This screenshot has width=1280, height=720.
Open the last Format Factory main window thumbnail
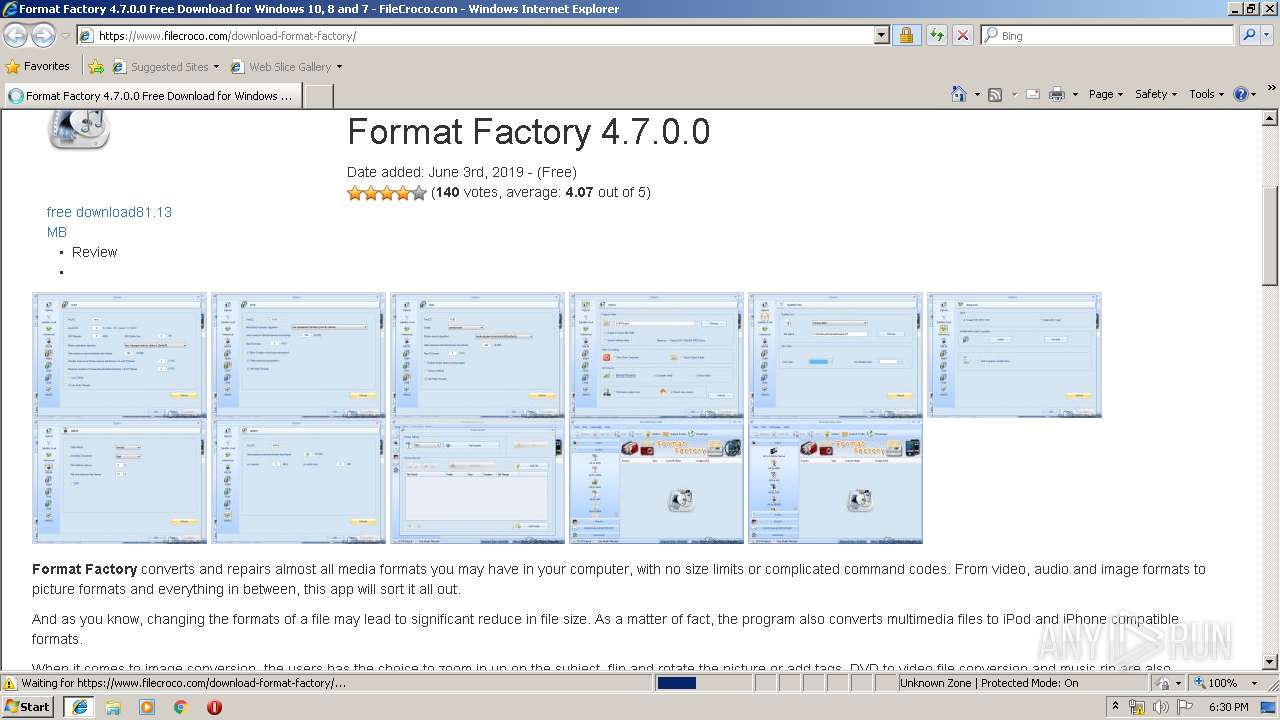(x=835, y=481)
